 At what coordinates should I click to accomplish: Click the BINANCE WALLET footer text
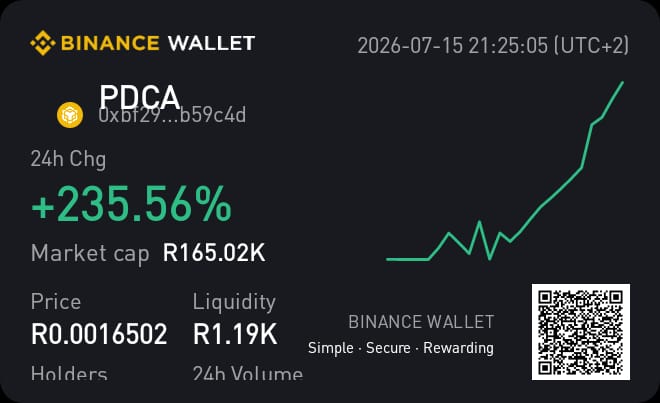421,322
